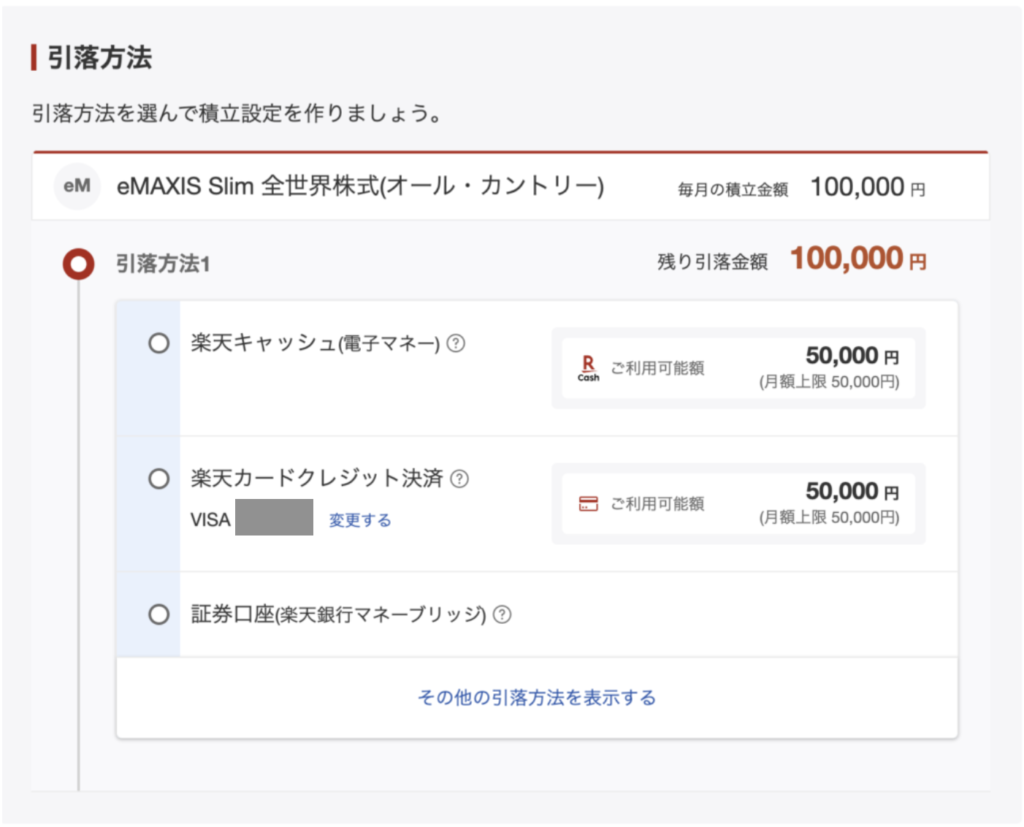Screen dimensions: 1024x827
Task: Select the 楽天カードクレジット決済 radio button
Action: 158,479
